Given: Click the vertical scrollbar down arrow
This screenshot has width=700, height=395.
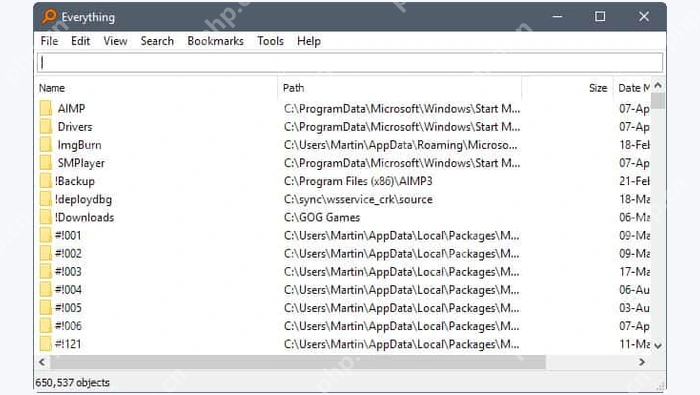Looking at the screenshot, I should click(658, 346).
